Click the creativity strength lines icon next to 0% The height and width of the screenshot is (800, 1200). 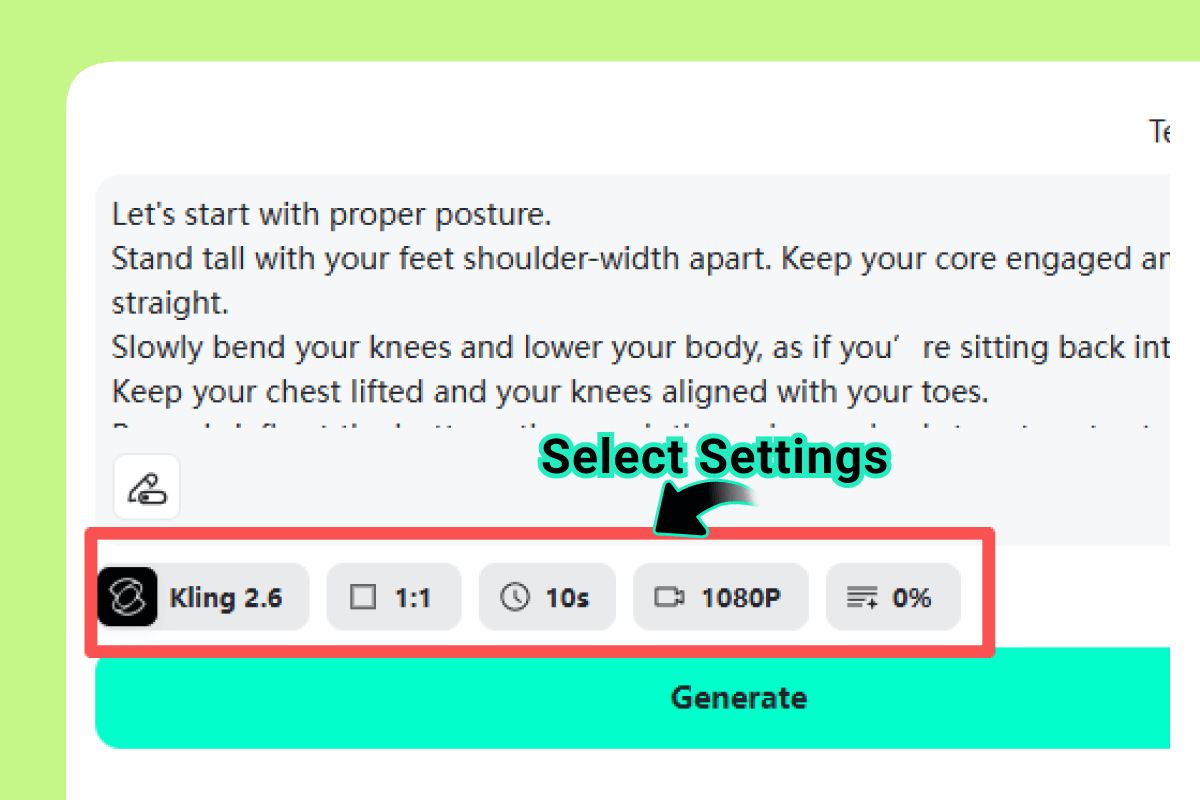[861, 597]
